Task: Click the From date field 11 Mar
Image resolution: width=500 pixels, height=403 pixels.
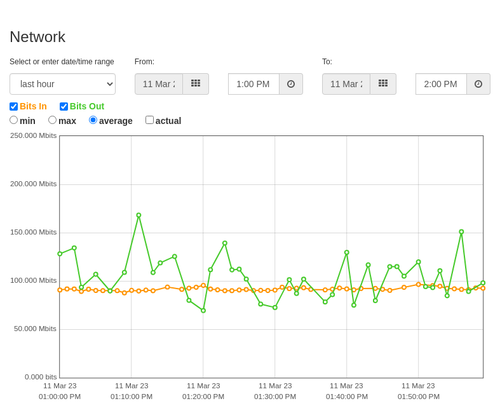Action: pos(159,84)
